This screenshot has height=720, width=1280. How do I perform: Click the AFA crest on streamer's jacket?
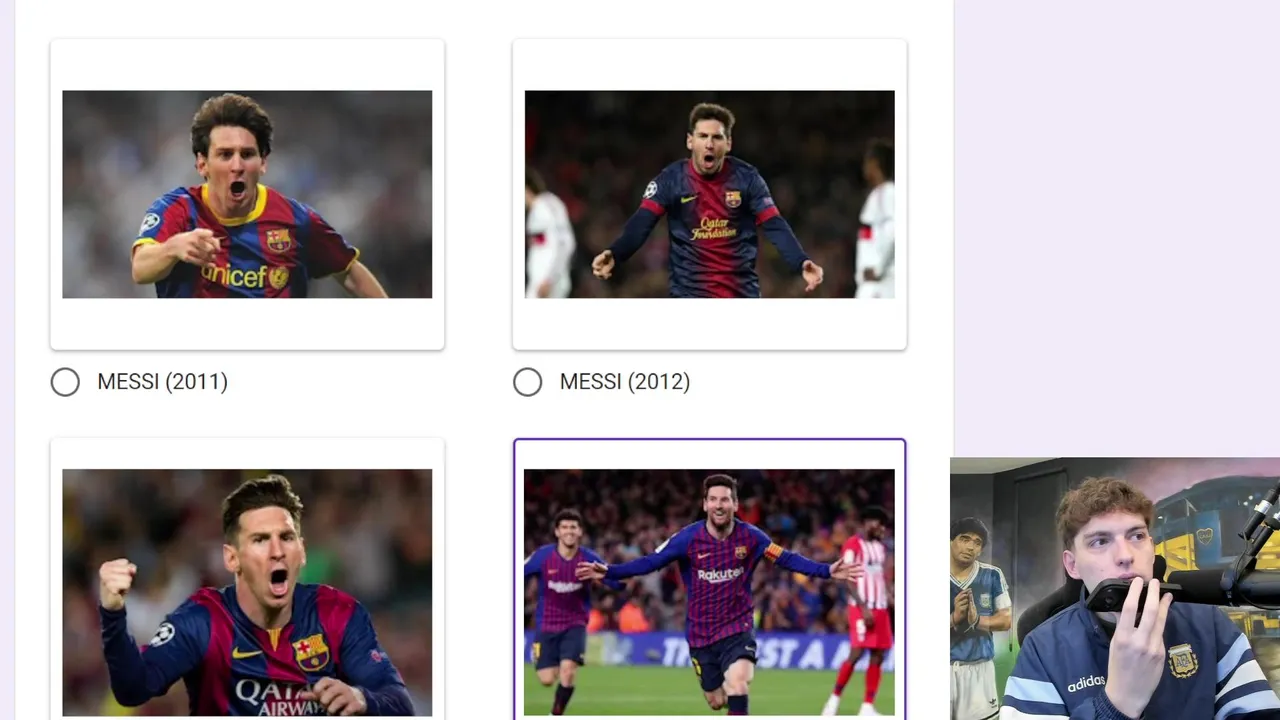(x=1183, y=661)
